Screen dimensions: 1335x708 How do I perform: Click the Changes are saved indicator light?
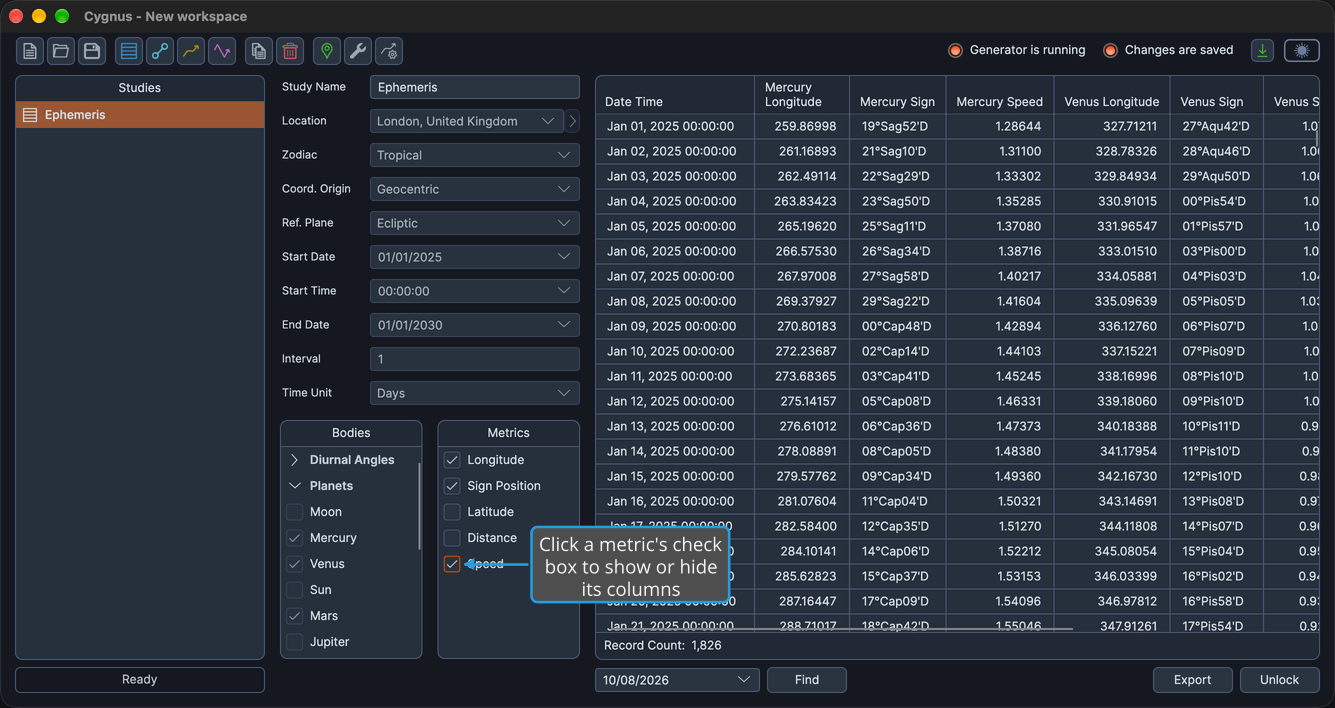[x=1110, y=50]
